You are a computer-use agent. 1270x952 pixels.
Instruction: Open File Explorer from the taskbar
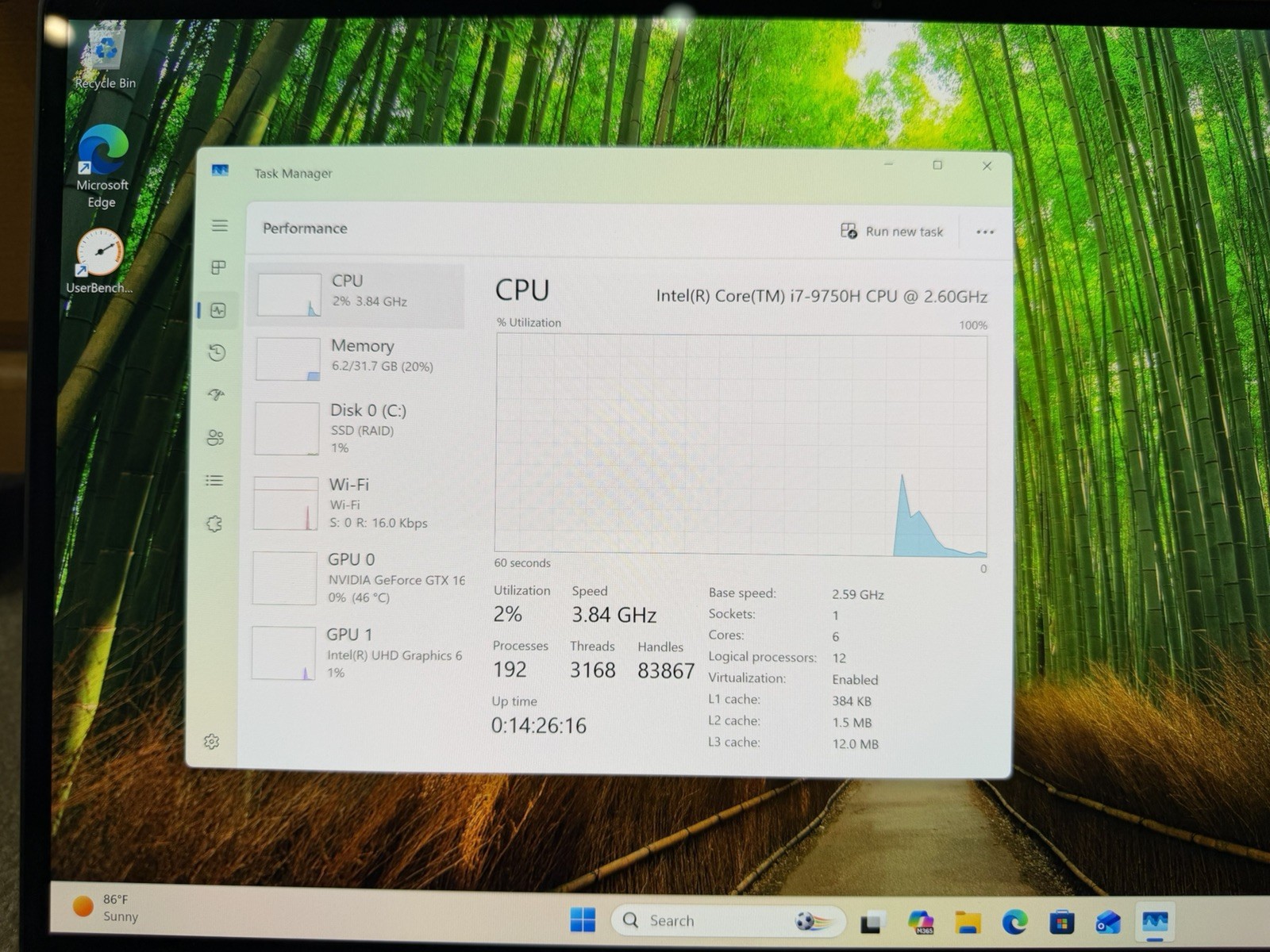coord(968,922)
